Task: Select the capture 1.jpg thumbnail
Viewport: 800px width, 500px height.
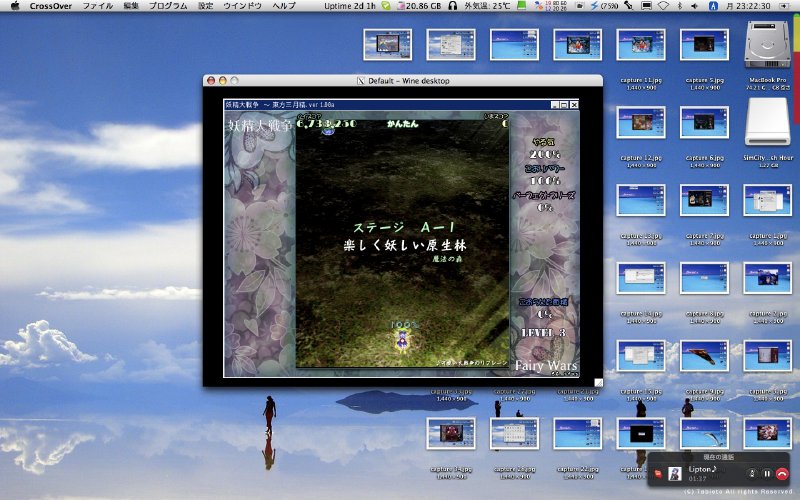Action: coord(767,201)
